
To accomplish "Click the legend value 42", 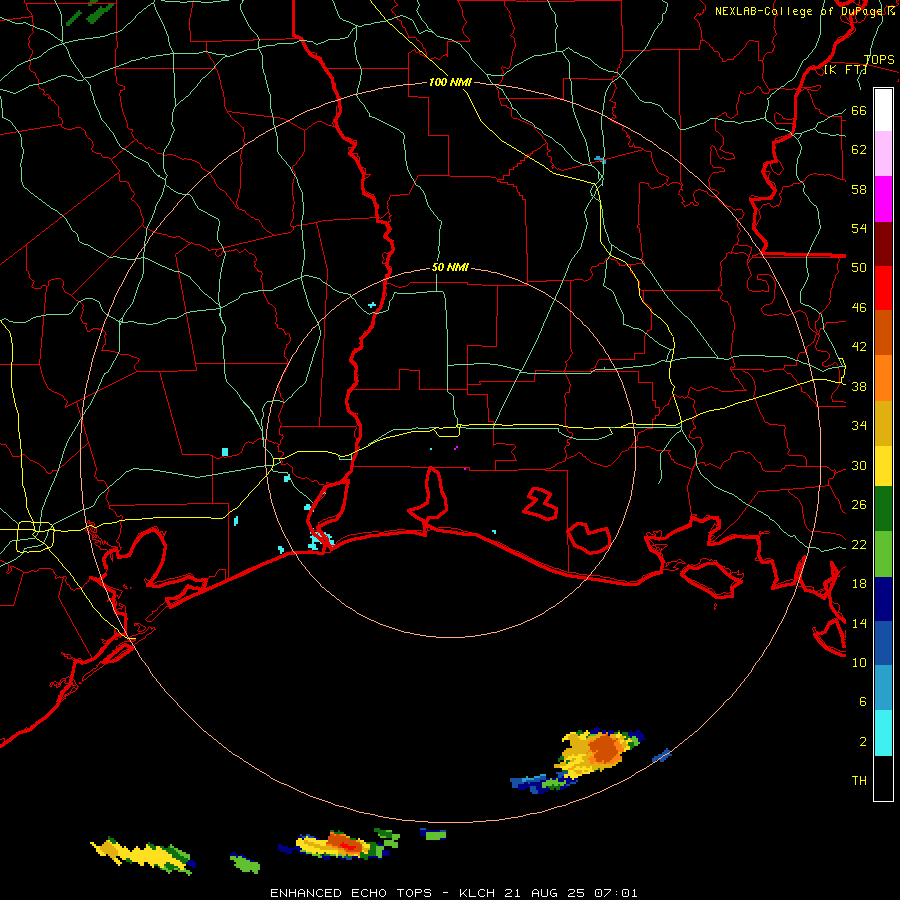I will pos(859,347).
